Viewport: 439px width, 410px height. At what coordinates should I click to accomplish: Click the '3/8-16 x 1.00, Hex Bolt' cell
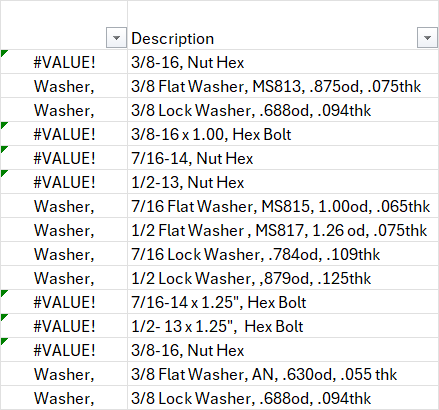[x=283, y=134]
